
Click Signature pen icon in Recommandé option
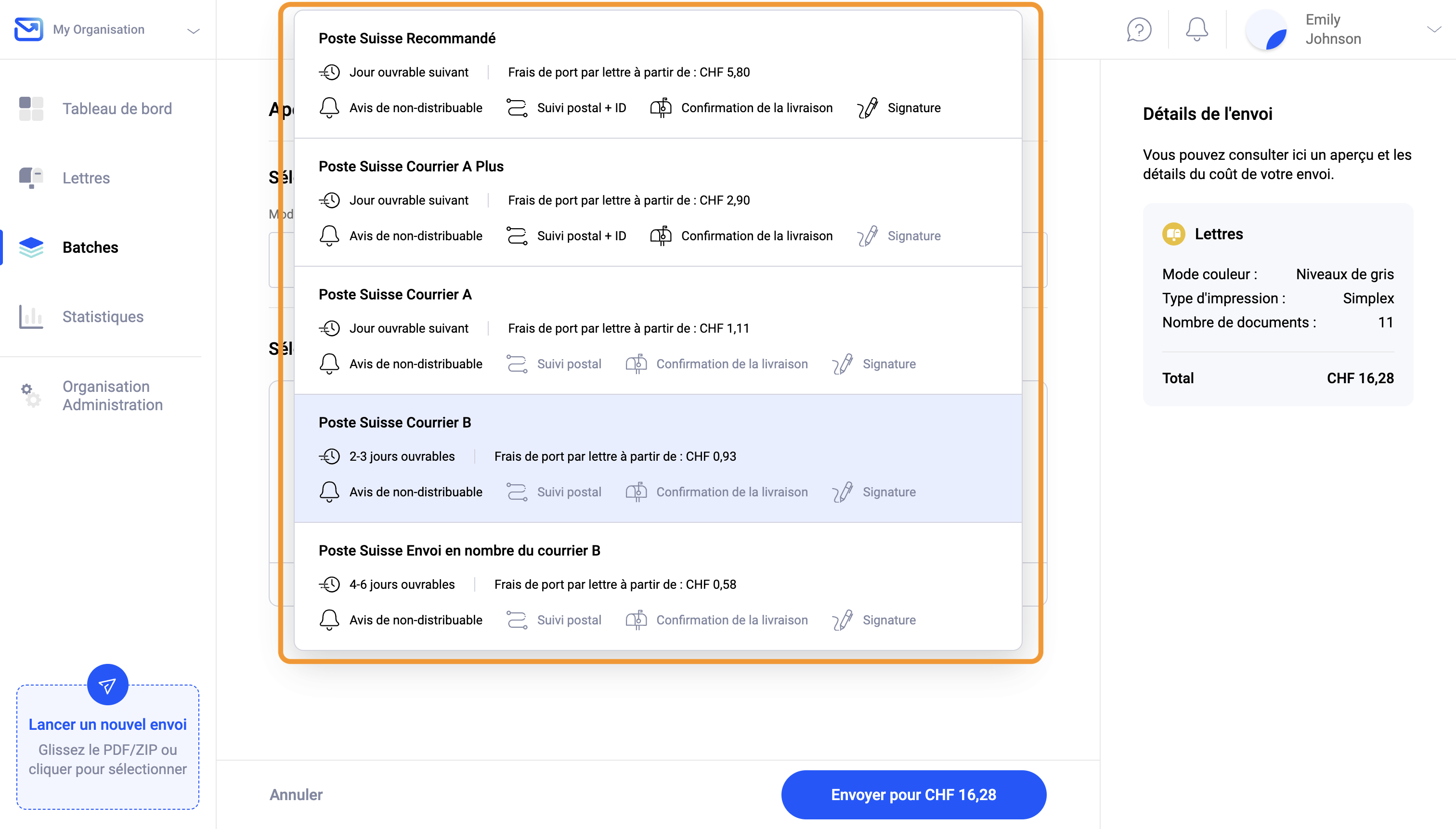867,108
